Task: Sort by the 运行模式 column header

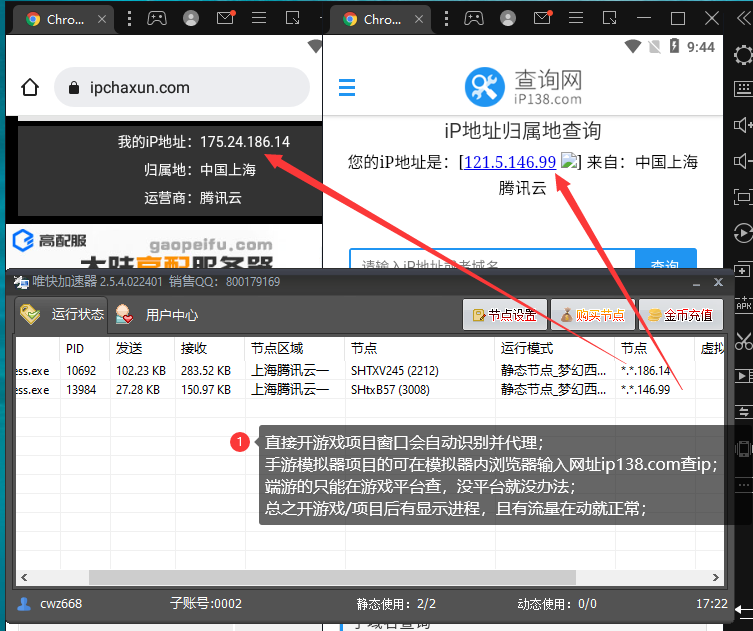Action: (555, 348)
